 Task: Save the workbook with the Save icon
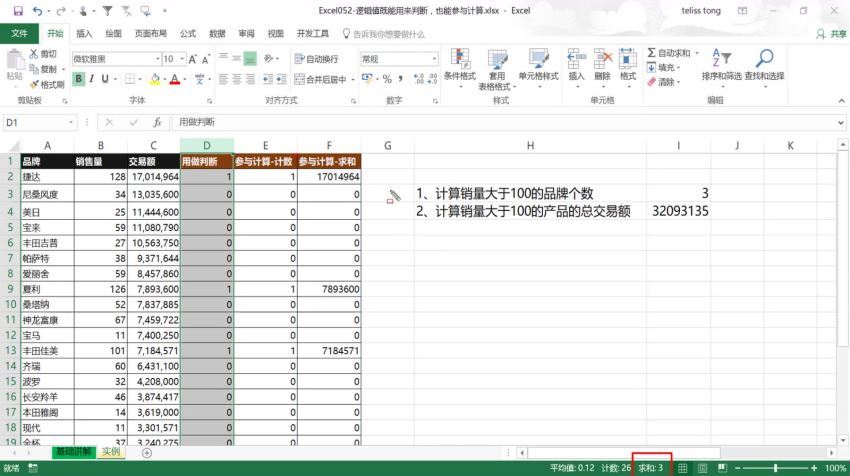[x=18, y=10]
